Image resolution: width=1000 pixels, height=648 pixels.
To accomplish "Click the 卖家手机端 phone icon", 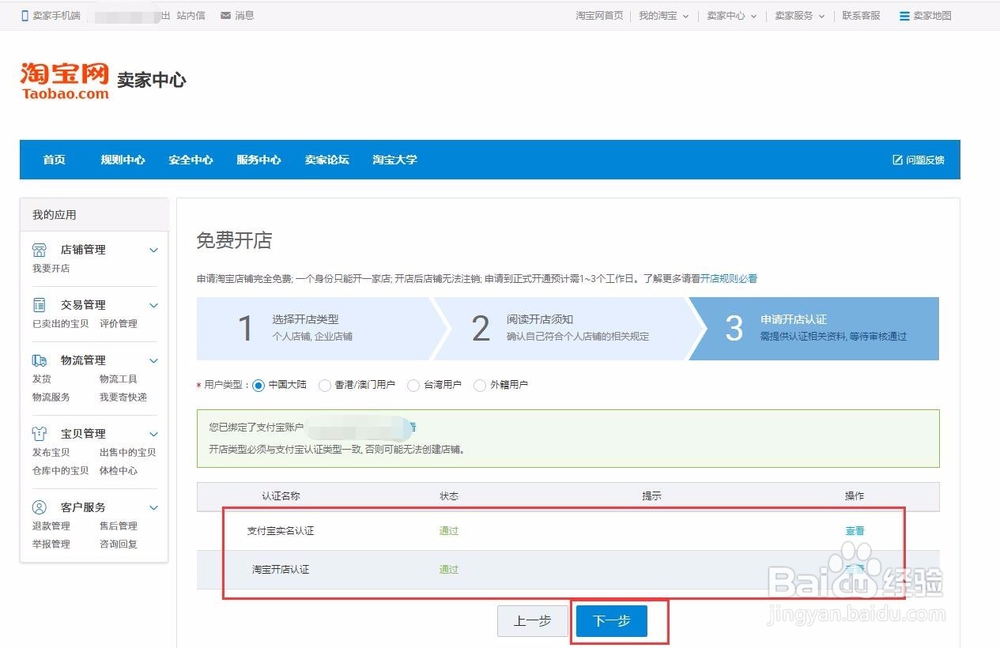I will coord(25,16).
